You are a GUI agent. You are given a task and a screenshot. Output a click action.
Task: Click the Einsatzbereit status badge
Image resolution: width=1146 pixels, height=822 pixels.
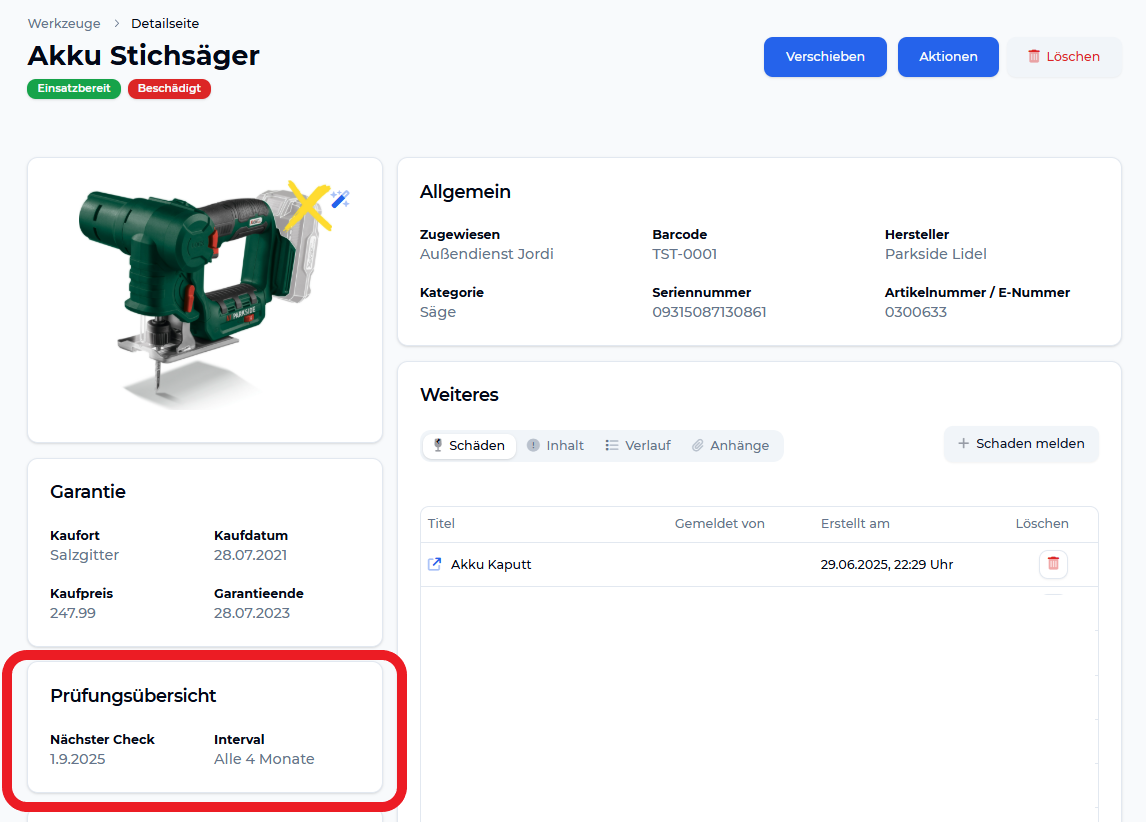(x=74, y=88)
